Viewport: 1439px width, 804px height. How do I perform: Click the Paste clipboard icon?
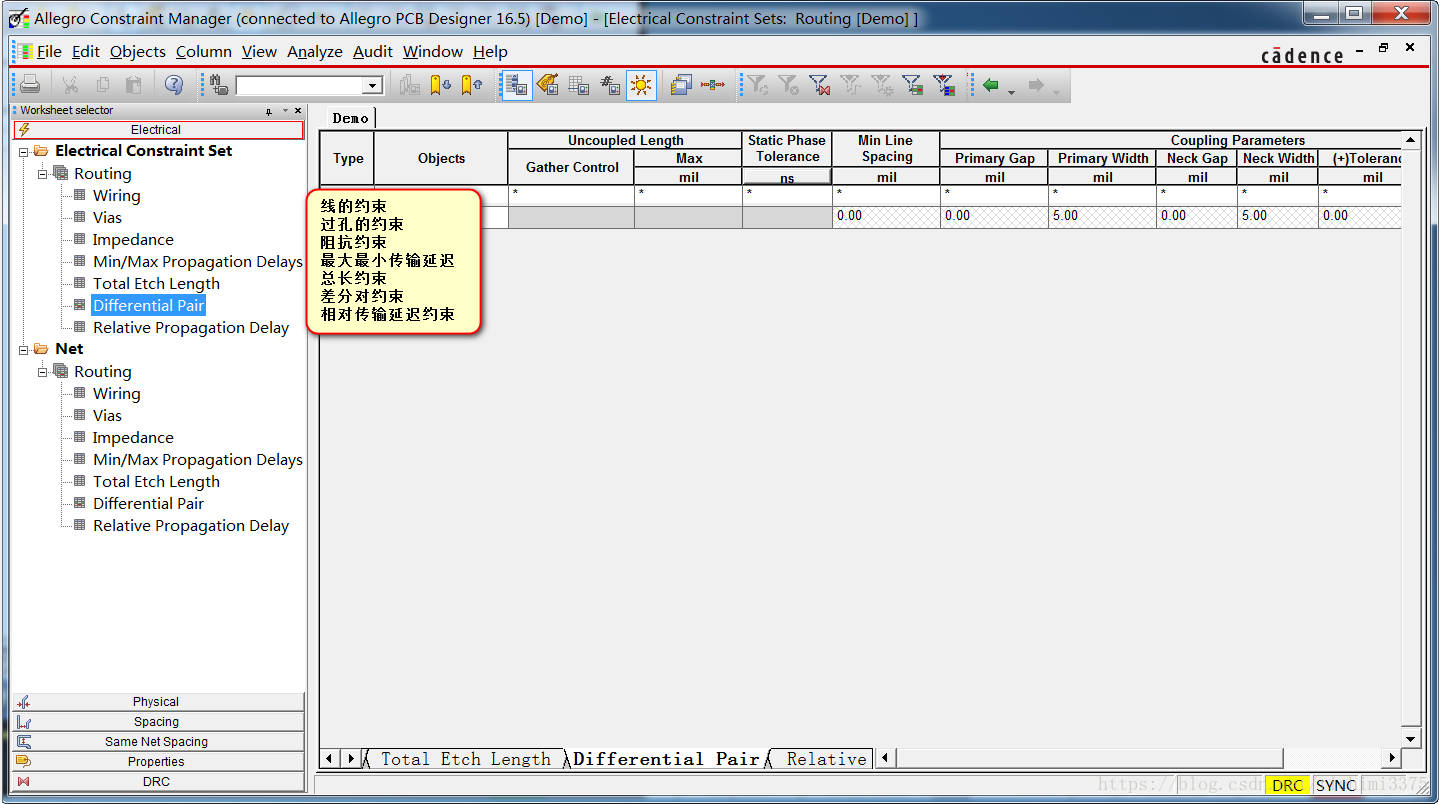coord(133,85)
